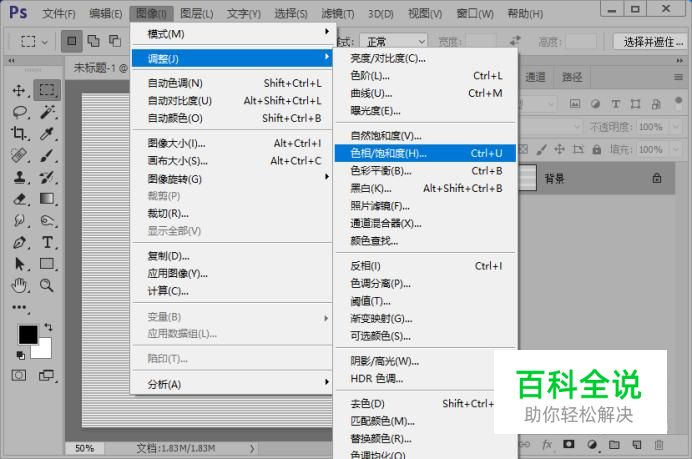Select the Rectangle shape tool
This screenshot has width=692, height=459.
(x=47, y=264)
